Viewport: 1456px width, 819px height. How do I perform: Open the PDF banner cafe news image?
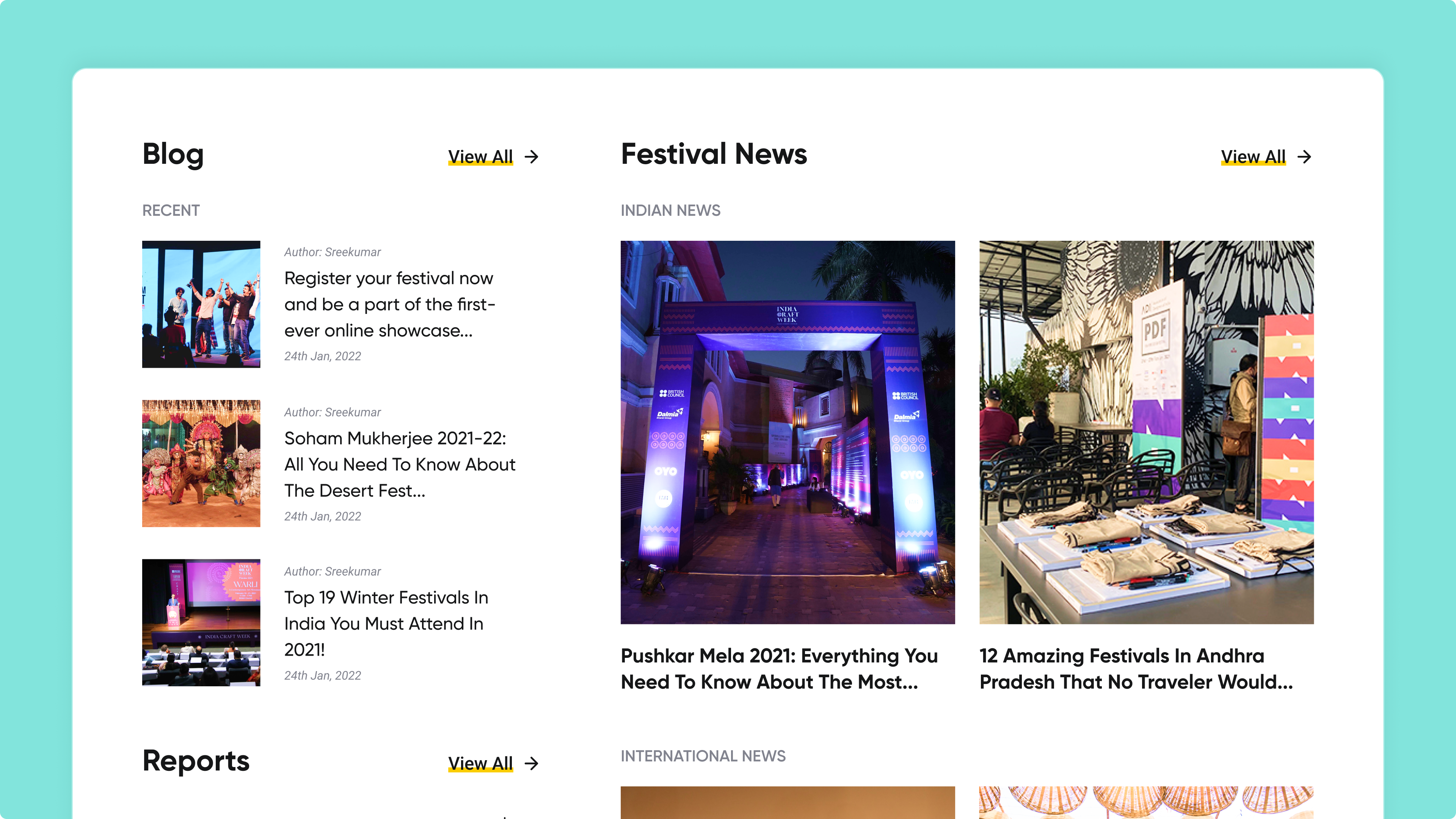tap(1146, 432)
